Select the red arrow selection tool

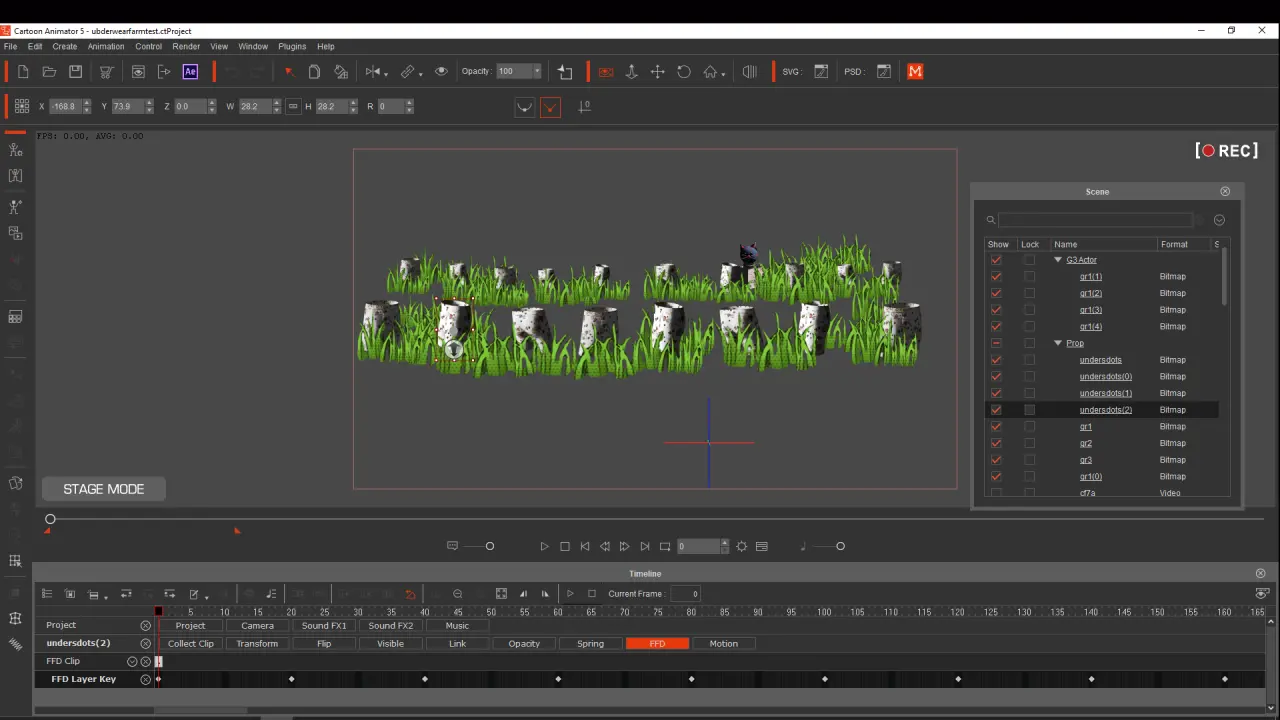(x=288, y=72)
